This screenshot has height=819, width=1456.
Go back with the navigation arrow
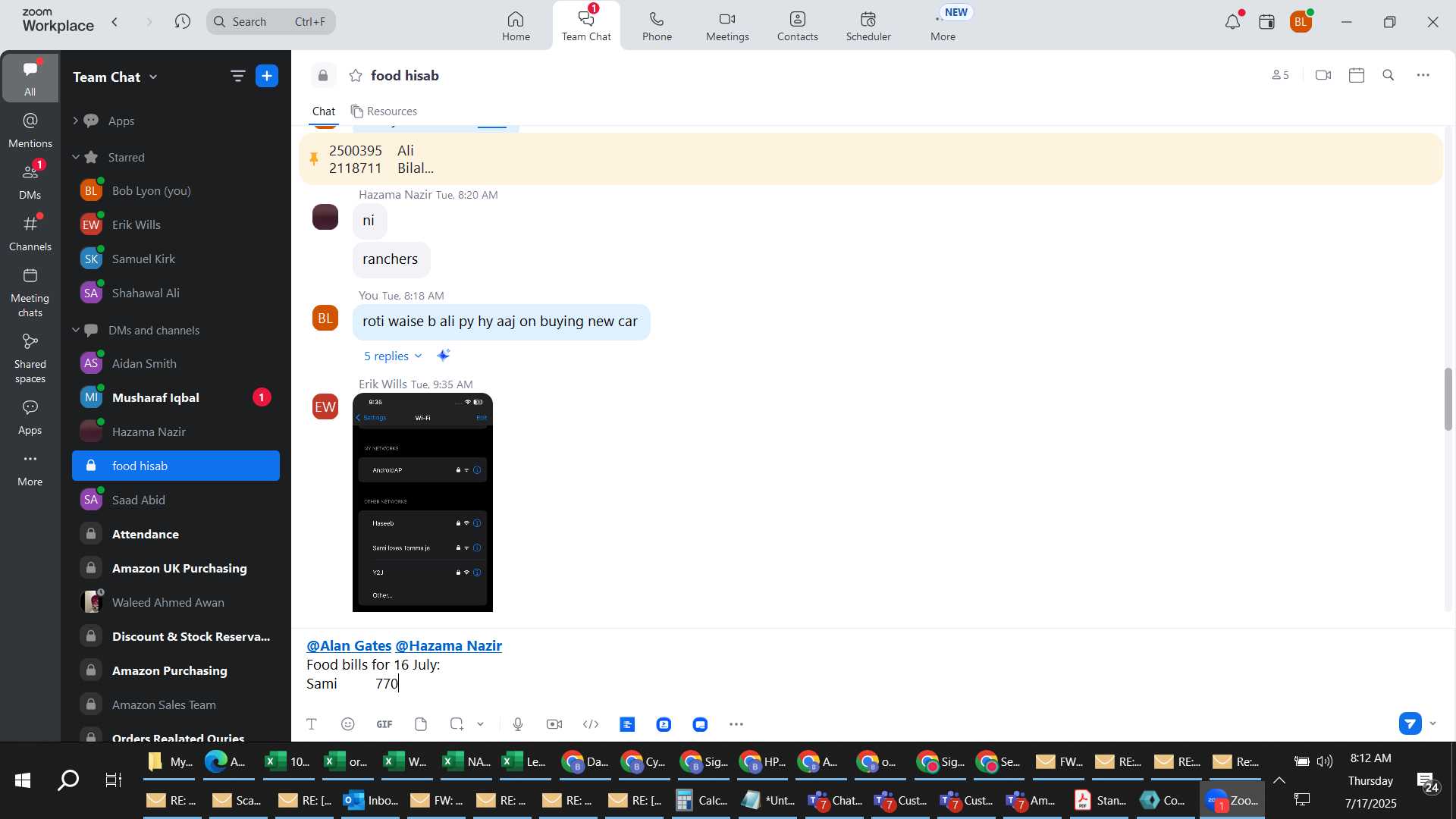coord(115,22)
